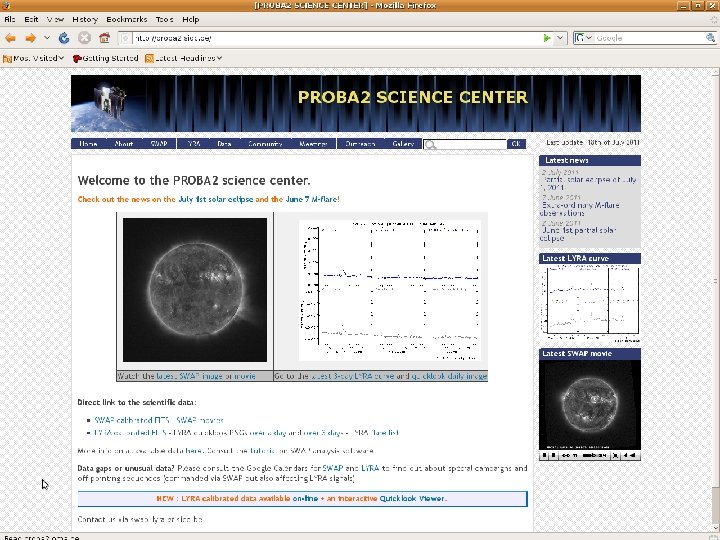Open the Partial solar eclipse of July news item
Viewport: 720px width, 540px height.
tap(589, 184)
